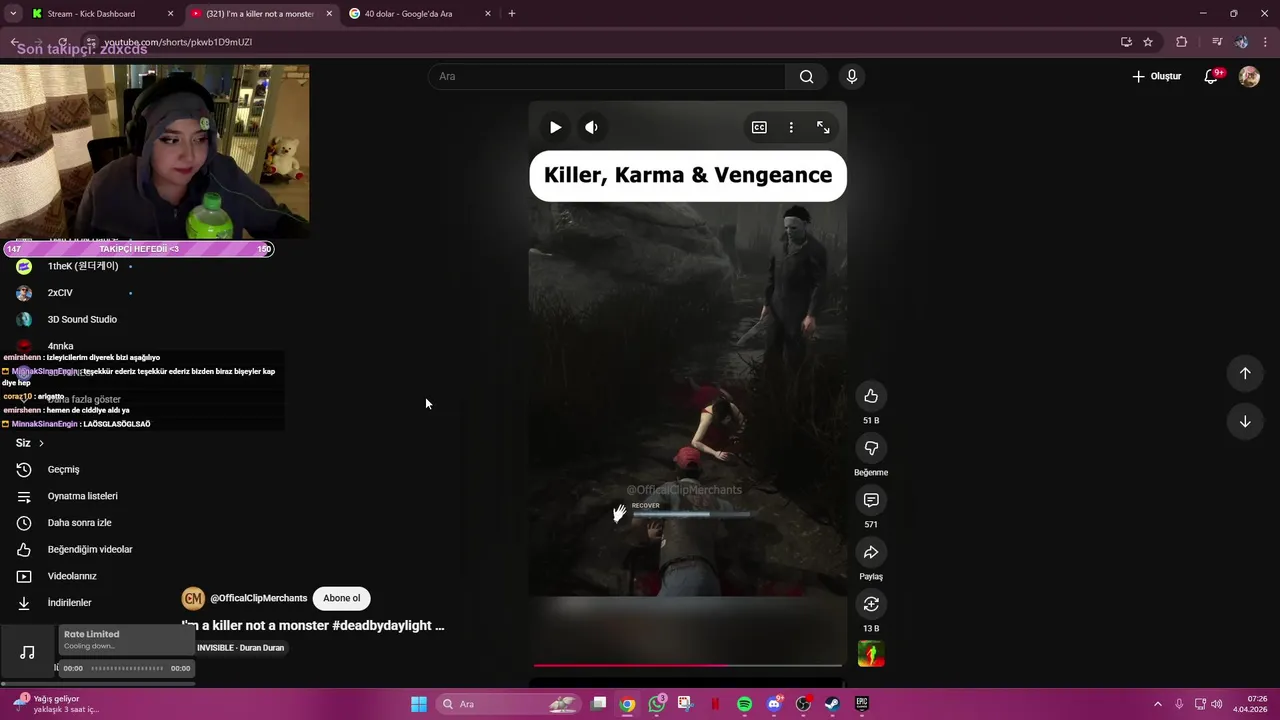Open the Shorts three-dot options menu
Screen dimensions: 1280x720
pyautogui.click(x=791, y=127)
